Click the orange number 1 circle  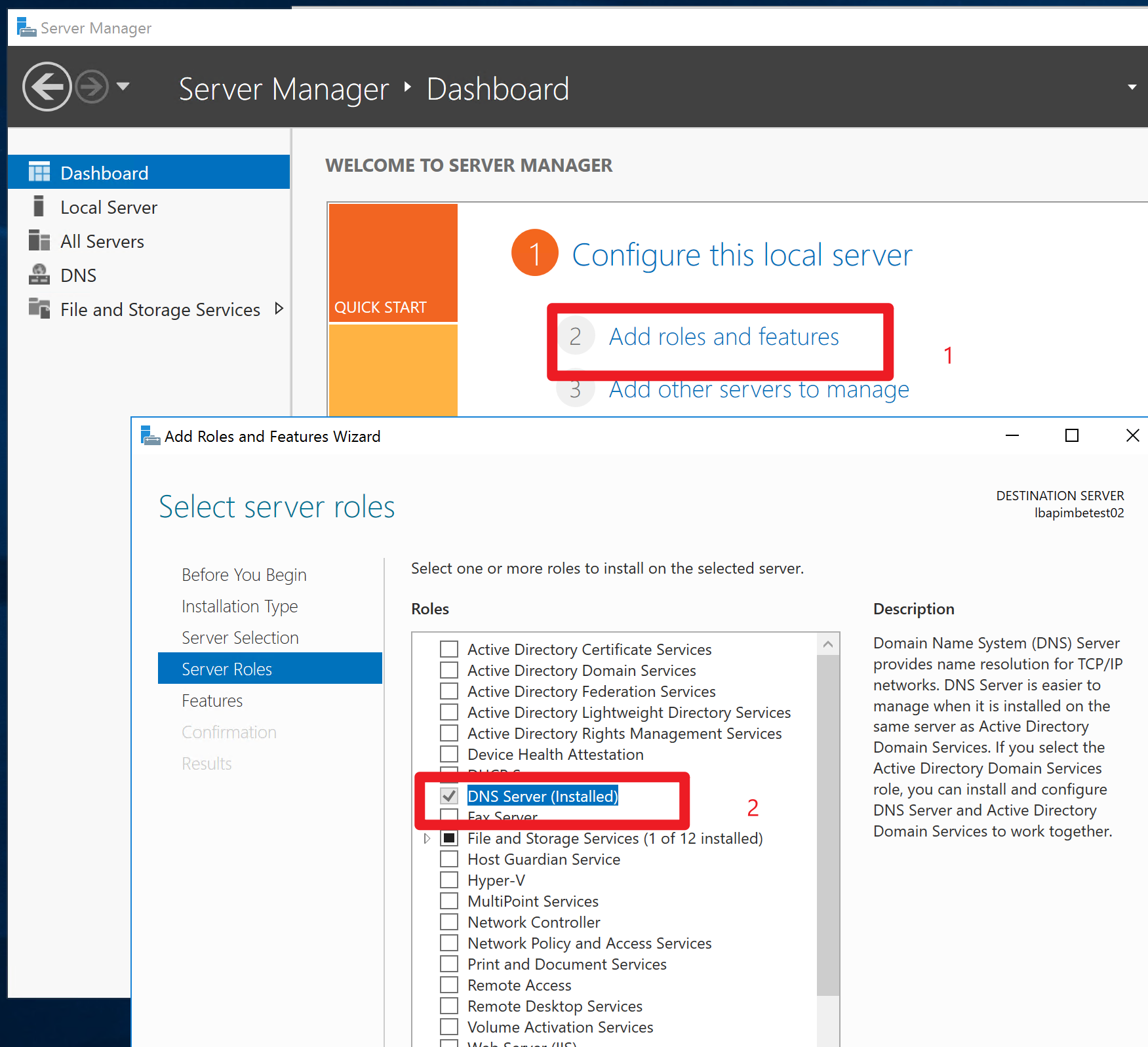click(x=535, y=253)
